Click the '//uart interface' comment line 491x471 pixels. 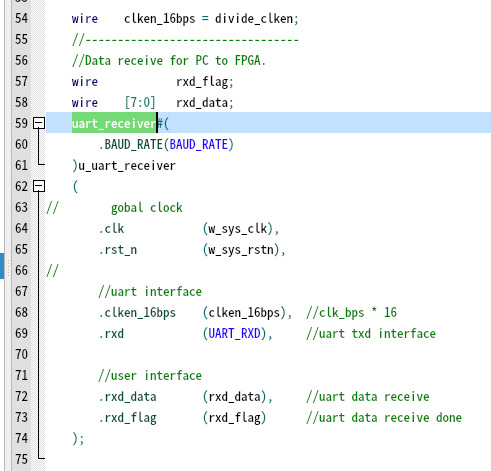tap(150, 292)
